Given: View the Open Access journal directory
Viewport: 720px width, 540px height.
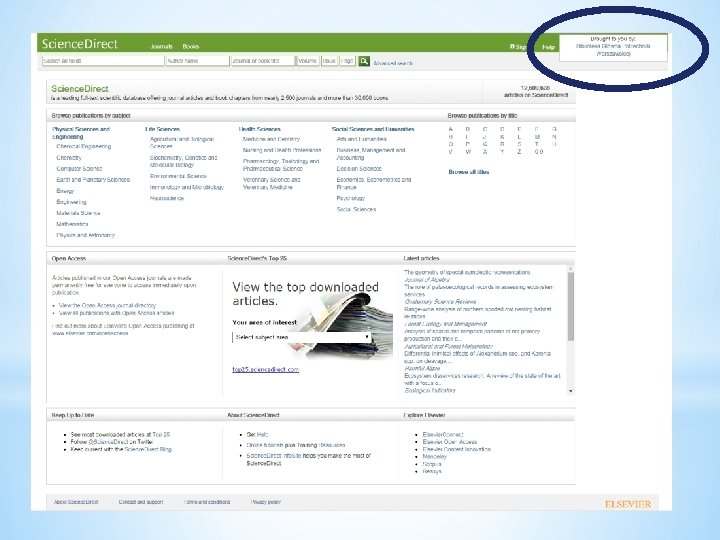Looking at the screenshot, I should pyautogui.click(x=107, y=305).
